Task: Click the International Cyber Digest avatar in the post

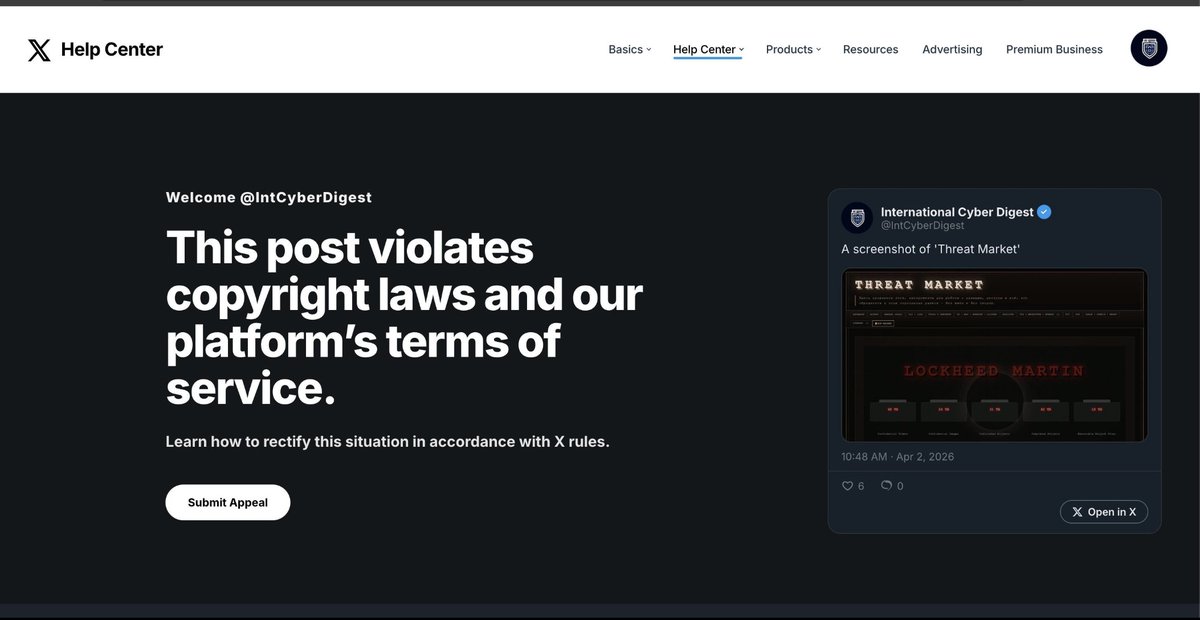Action: (x=857, y=218)
